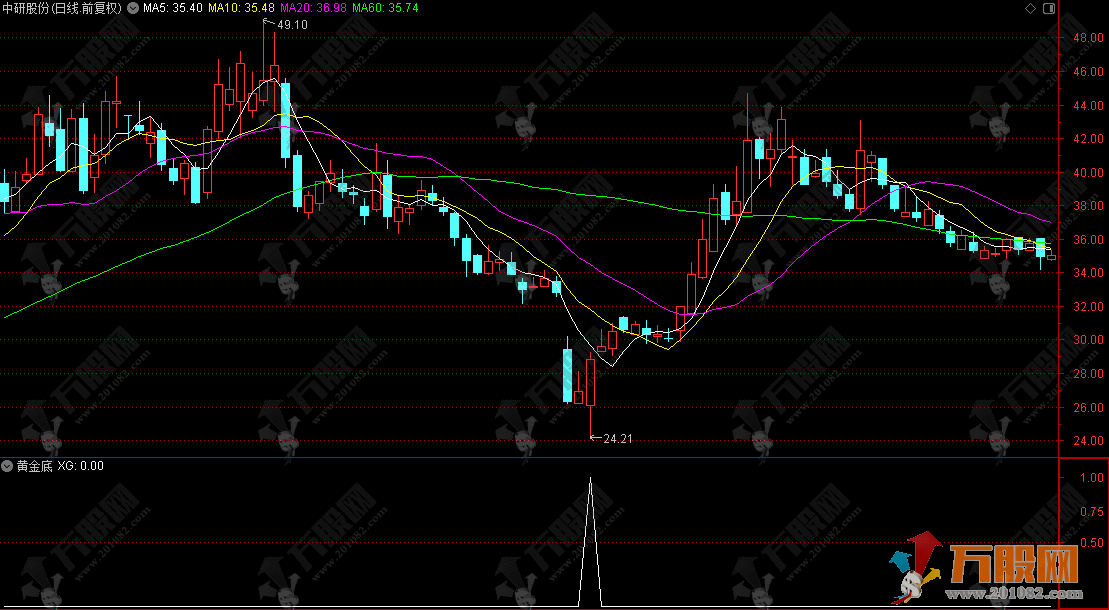Select the MA10: 35.48 moving average label
The width and height of the screenshot is (1109, 610).
tap(241, 8)
